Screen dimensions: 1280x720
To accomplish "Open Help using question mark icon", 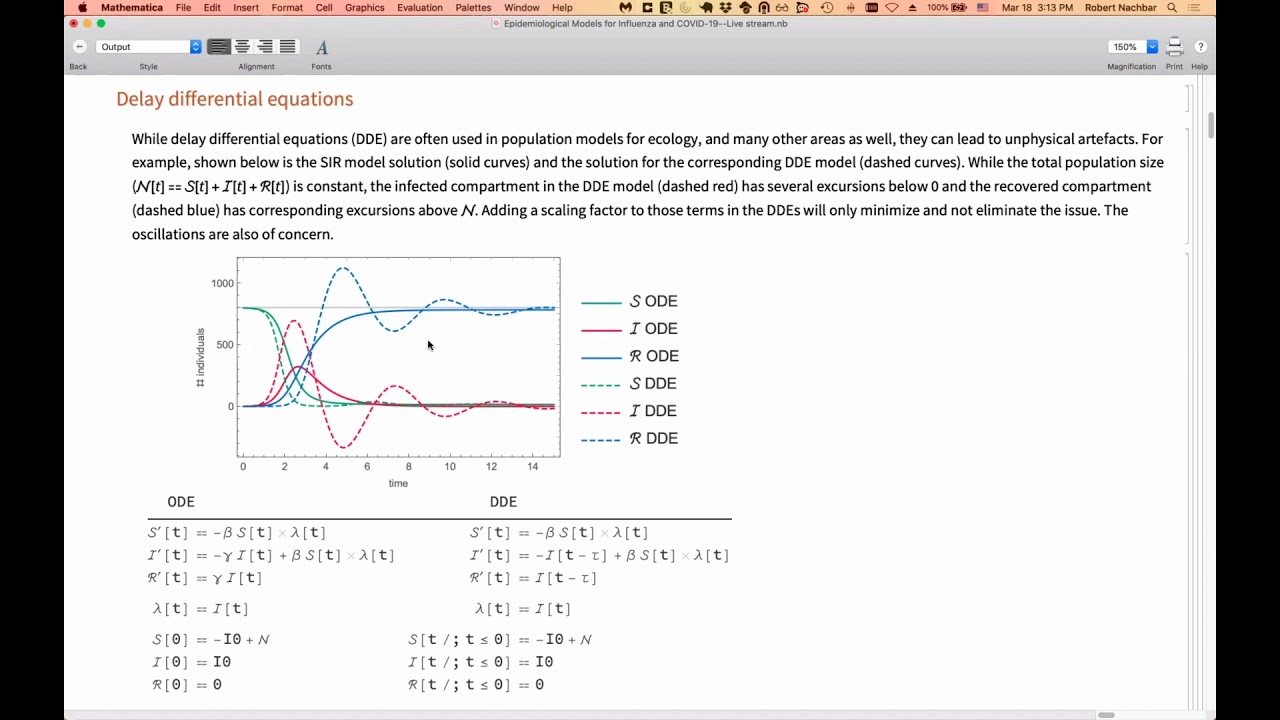I will point(1200,47).
